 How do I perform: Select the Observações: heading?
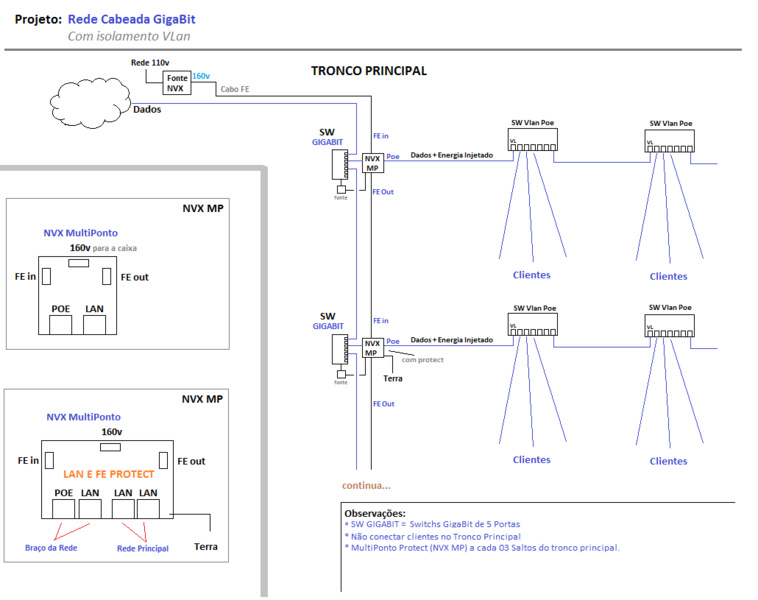coord(375,513)
